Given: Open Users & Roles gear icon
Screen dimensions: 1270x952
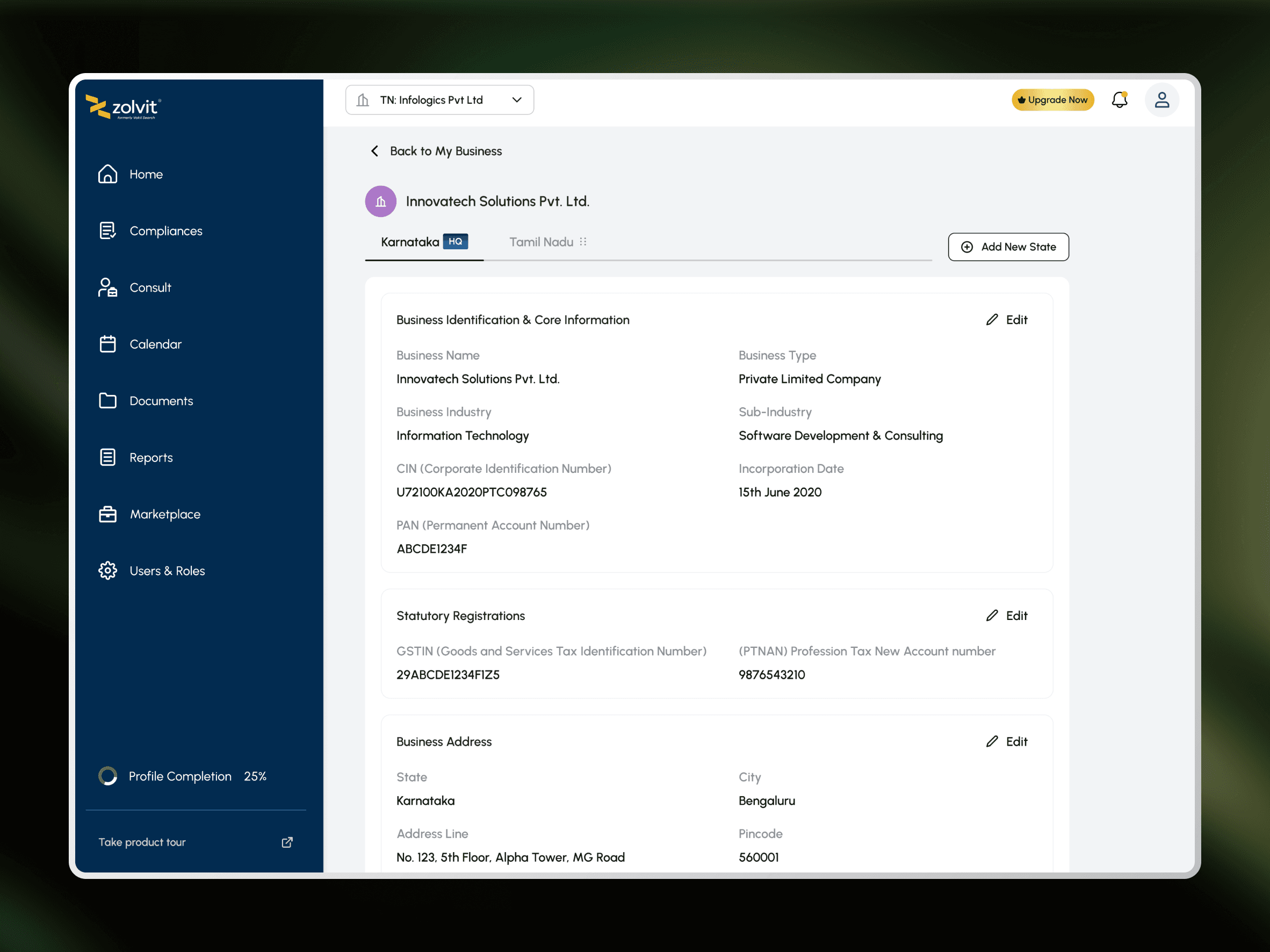Looking at the screenshot, I should point(107,571).
